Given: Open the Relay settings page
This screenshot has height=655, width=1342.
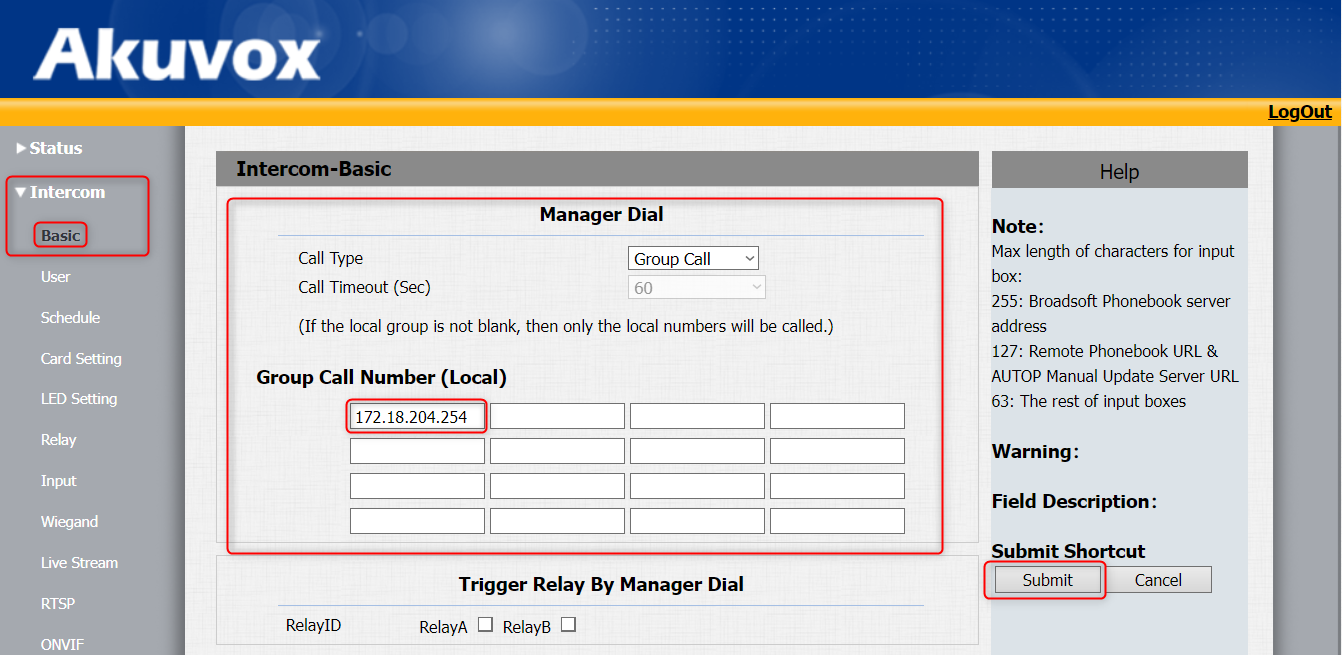Looking at the screenshot, I should [58, 440].
